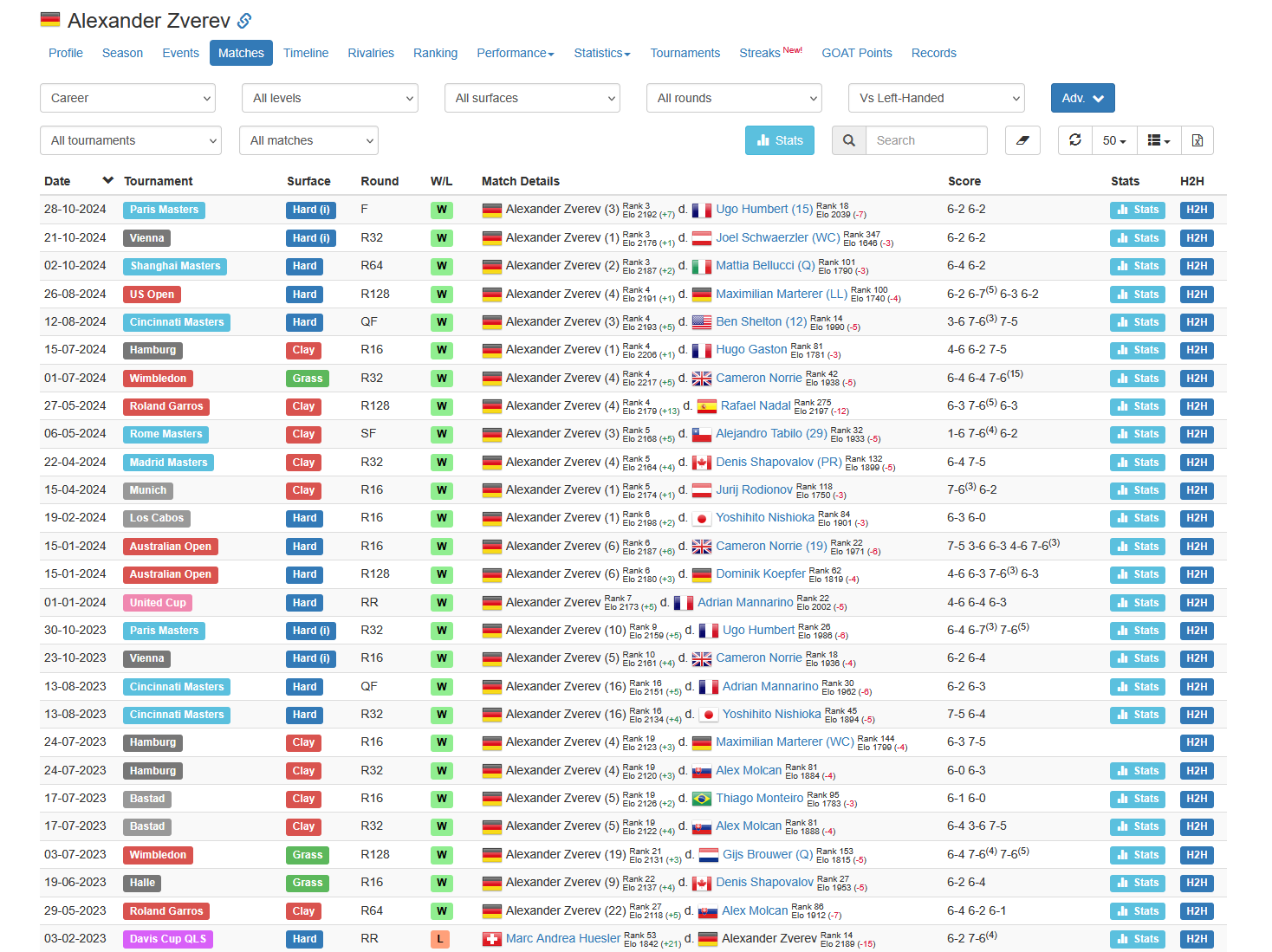Switch to the Profile tab
The image size is (1272, 952).
(x=66, y=53)
